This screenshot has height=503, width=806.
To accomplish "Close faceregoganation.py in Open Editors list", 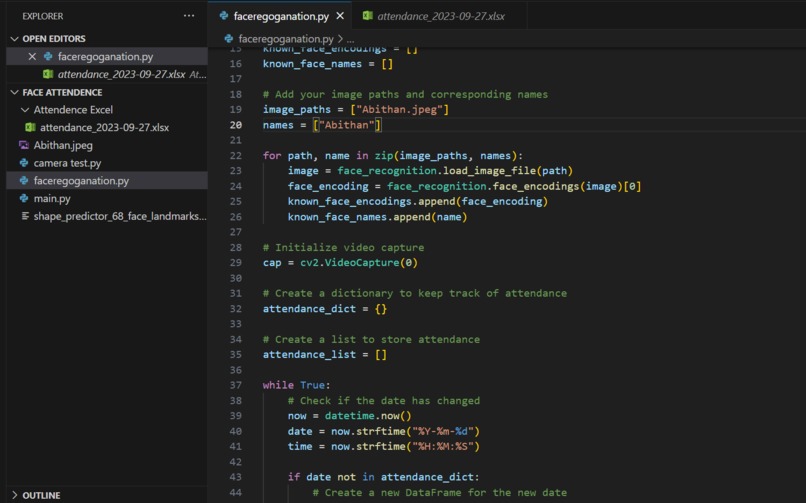I will coord(32,57).
